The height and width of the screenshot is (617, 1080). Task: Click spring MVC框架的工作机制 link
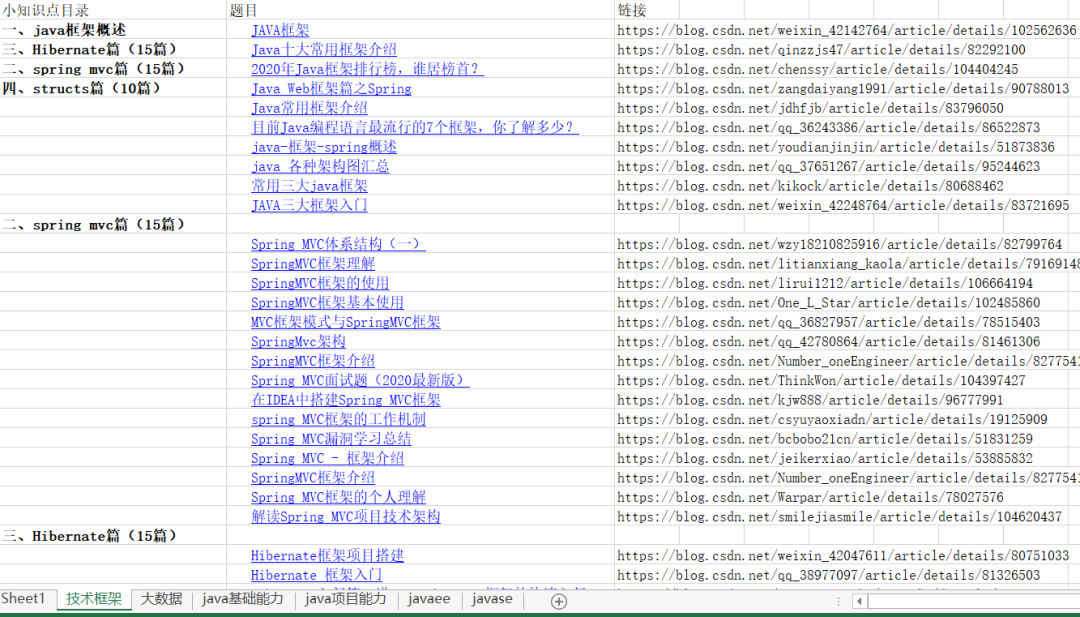point(338,419)
